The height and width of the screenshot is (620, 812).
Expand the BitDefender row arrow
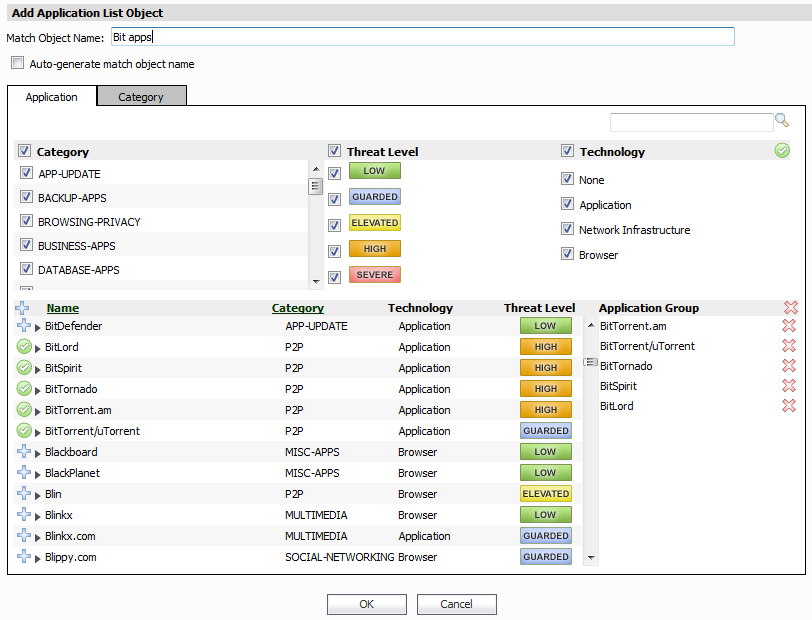point(38,327)
